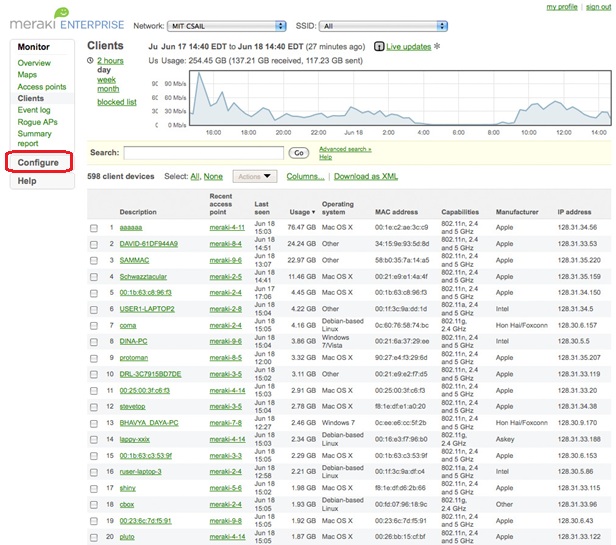This screenshot has height=545, width=616.
Task: Click usage value 76.47 GB
Action: pos(302,228)
